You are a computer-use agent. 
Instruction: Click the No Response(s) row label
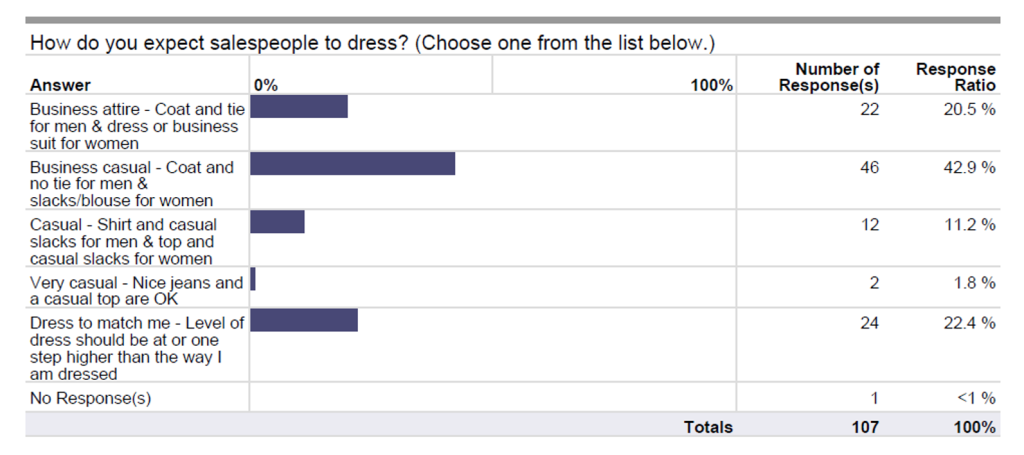point(91,398)
